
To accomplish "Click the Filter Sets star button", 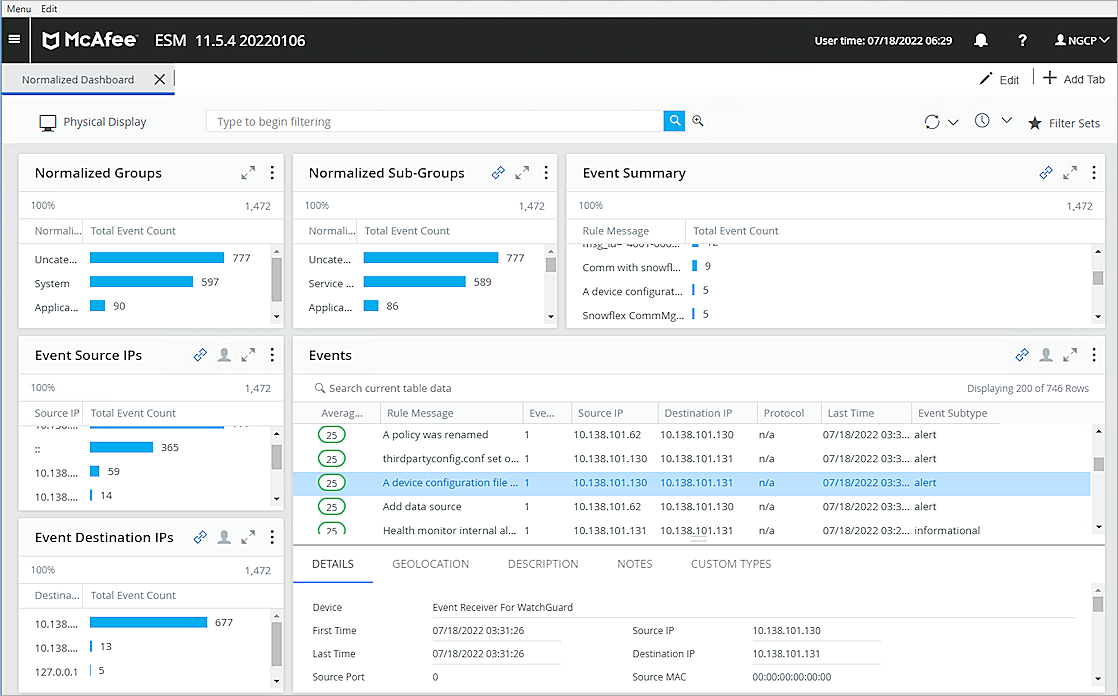I will pos(1064,123).
